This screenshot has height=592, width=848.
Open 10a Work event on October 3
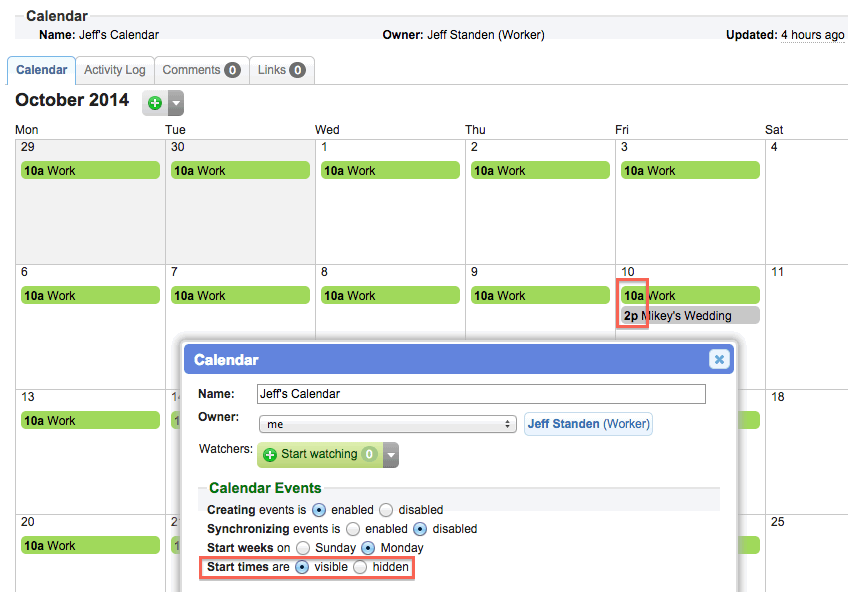tap(690, 170)
